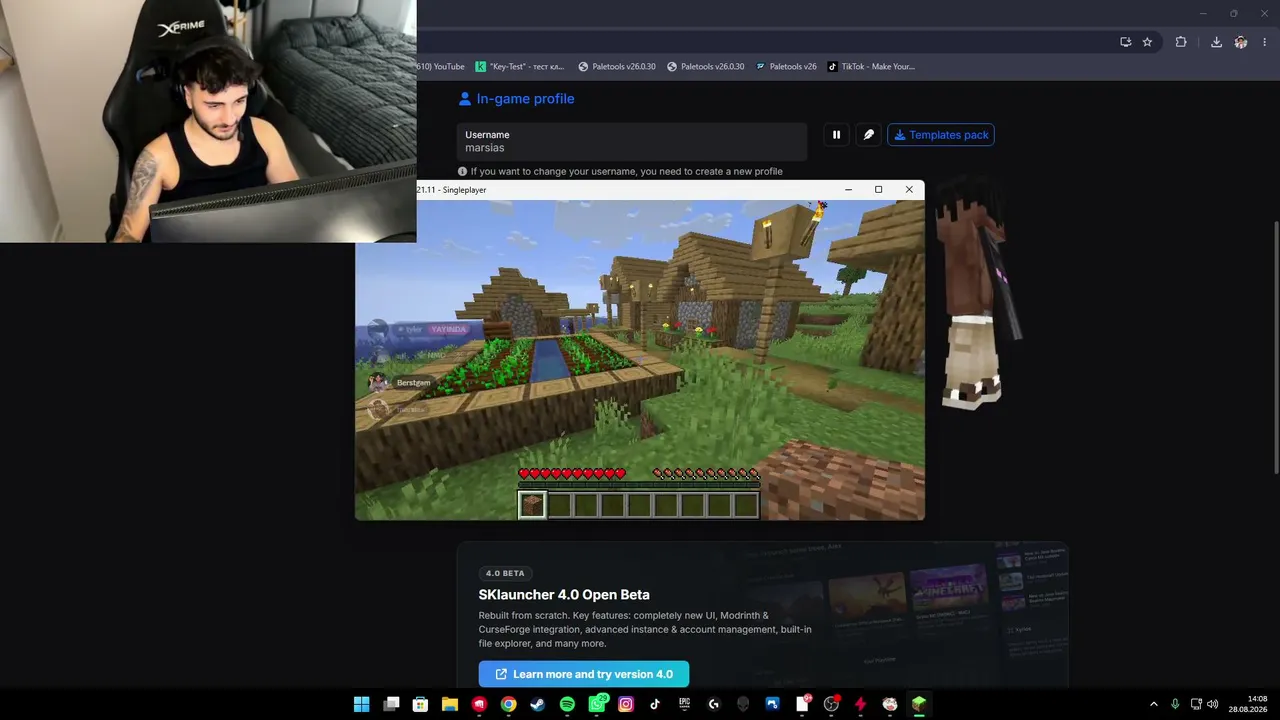This screenshot has width=1280, height=720.
Task: Open the Paletools v26 bookmark
Action: pos(786,67)
